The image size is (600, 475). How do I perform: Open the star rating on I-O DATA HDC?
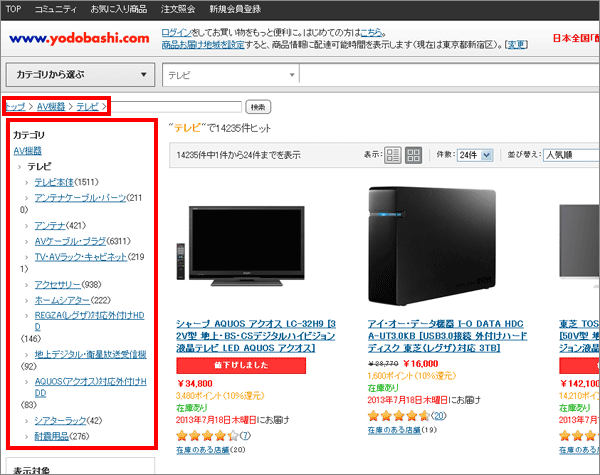tap(398, 416)
